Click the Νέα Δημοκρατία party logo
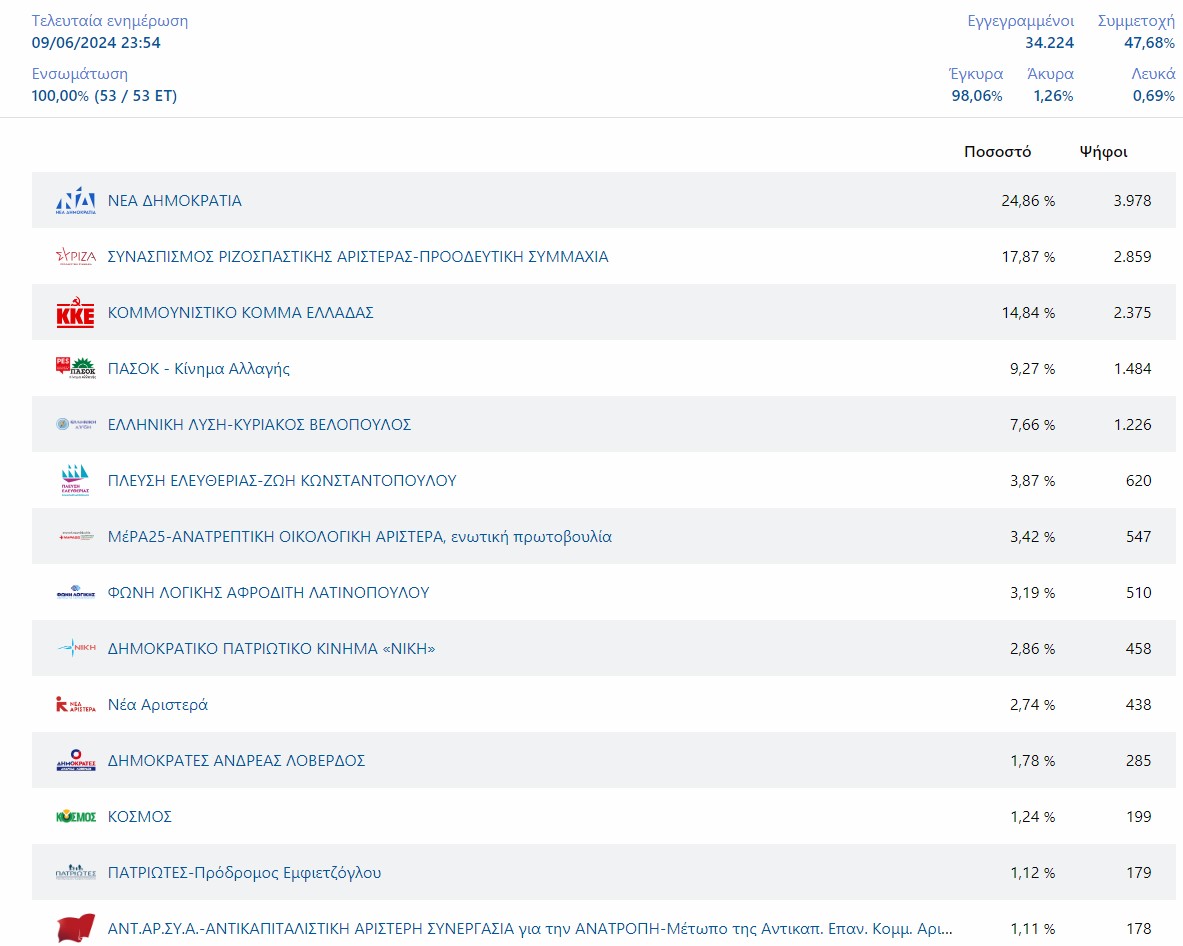 coord(75,201)
